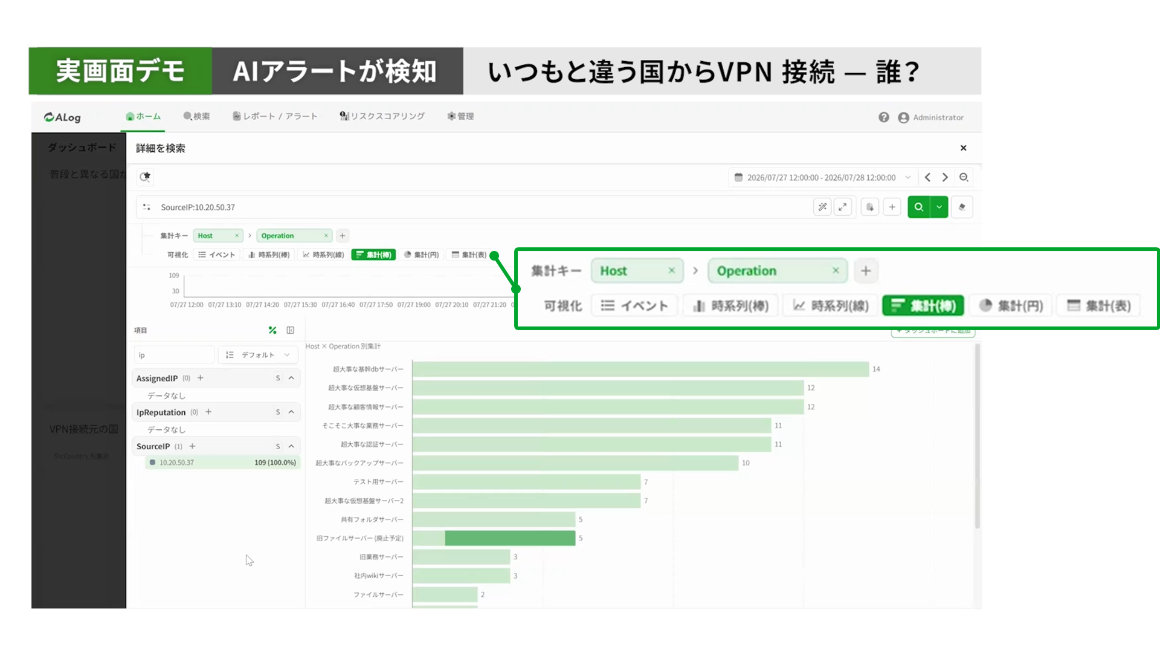Click the small green 集計(棒) button left of callout

[x=374, y=254]
